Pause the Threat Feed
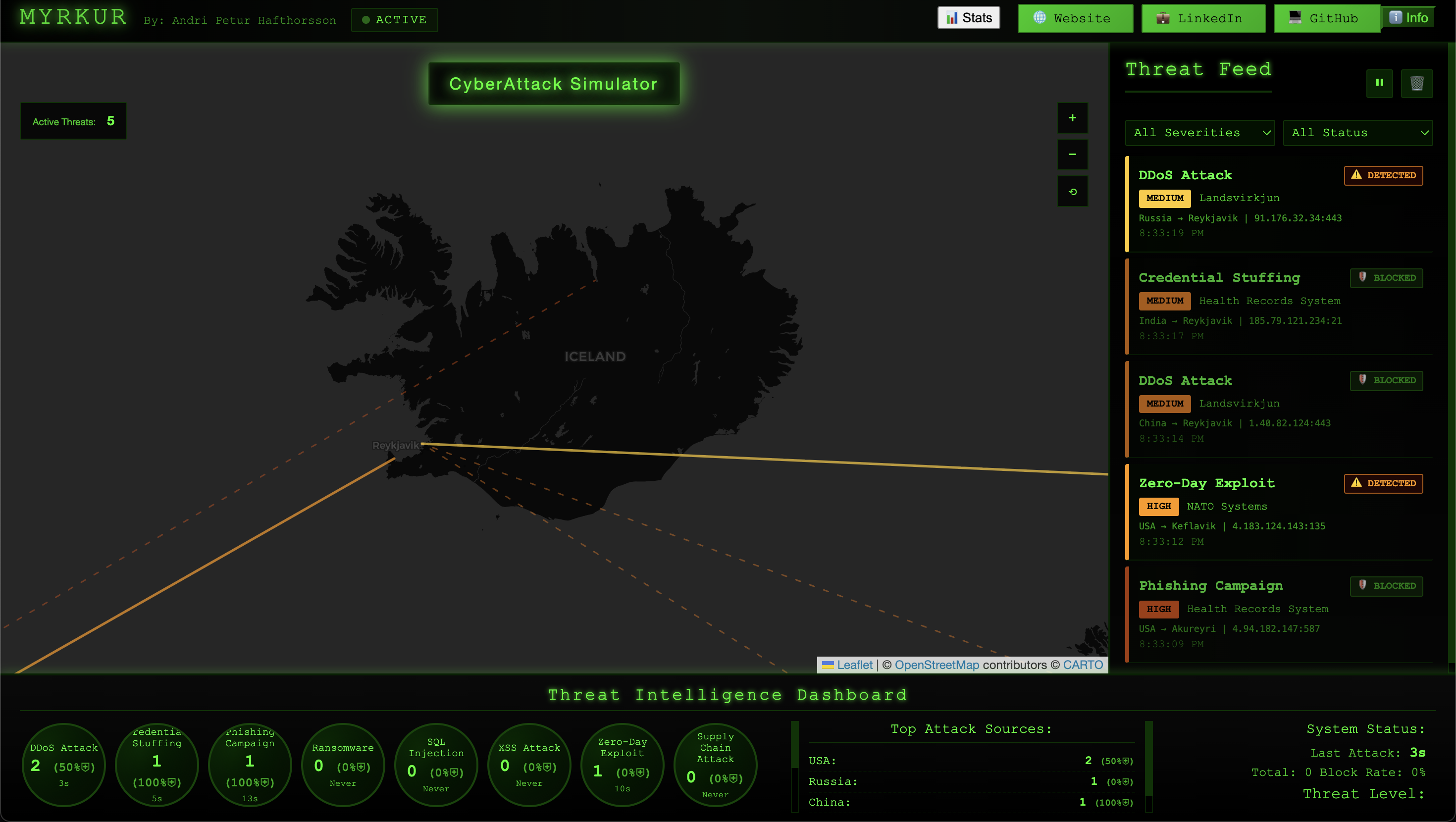This screenshot has height=822, width=1456. coord(1379,83)
